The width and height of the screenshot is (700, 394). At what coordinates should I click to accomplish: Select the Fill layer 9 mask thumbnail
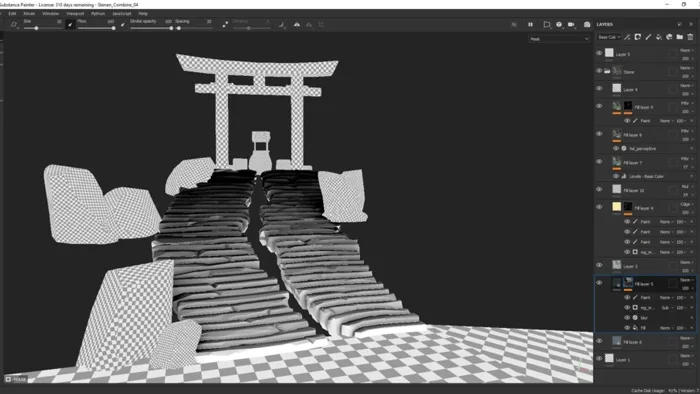coord(628,106)
